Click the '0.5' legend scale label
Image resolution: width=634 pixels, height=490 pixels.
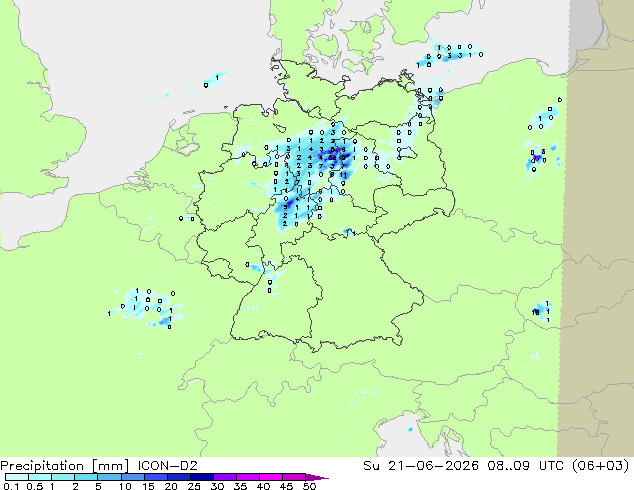tap(34, 486)
